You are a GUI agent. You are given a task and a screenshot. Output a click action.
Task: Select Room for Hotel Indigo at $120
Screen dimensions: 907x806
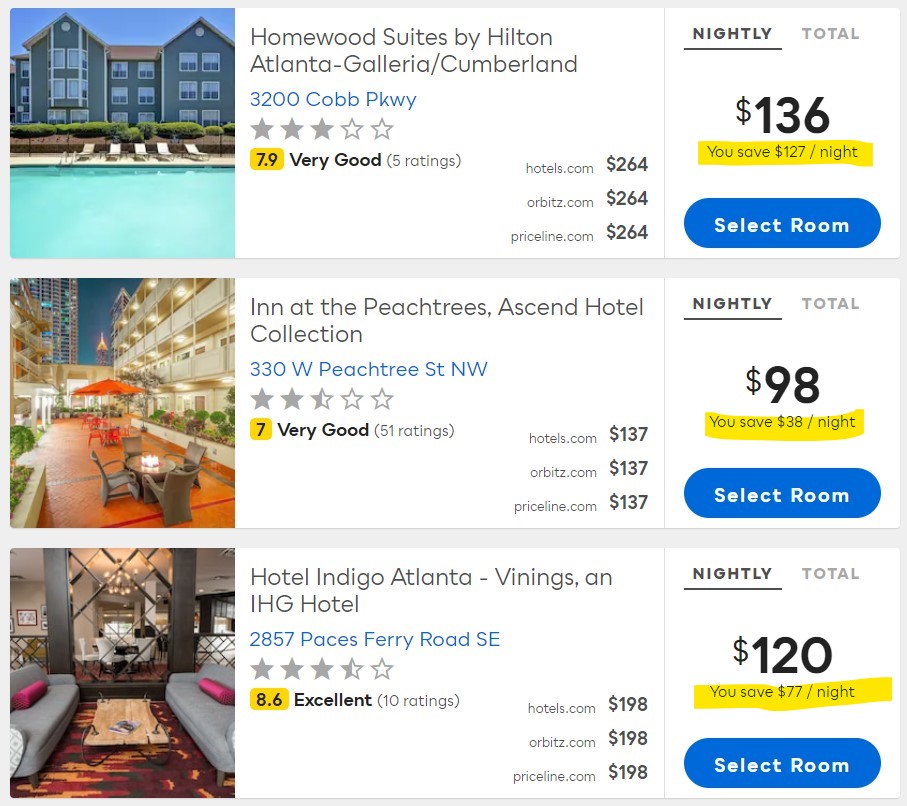coord(782,764)
